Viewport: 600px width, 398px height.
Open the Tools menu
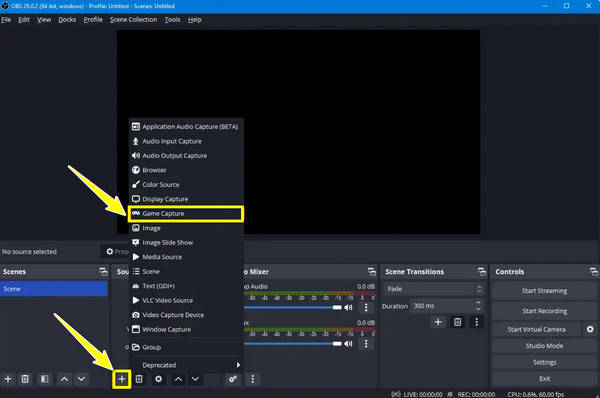(173, 20)
